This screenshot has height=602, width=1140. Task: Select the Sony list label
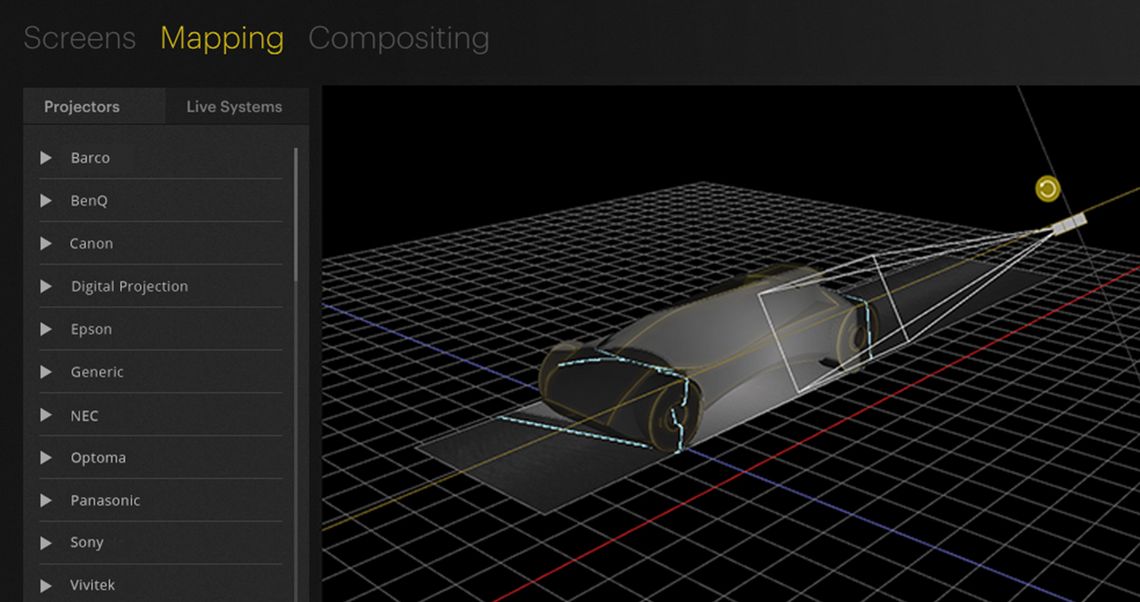[87, 542]
